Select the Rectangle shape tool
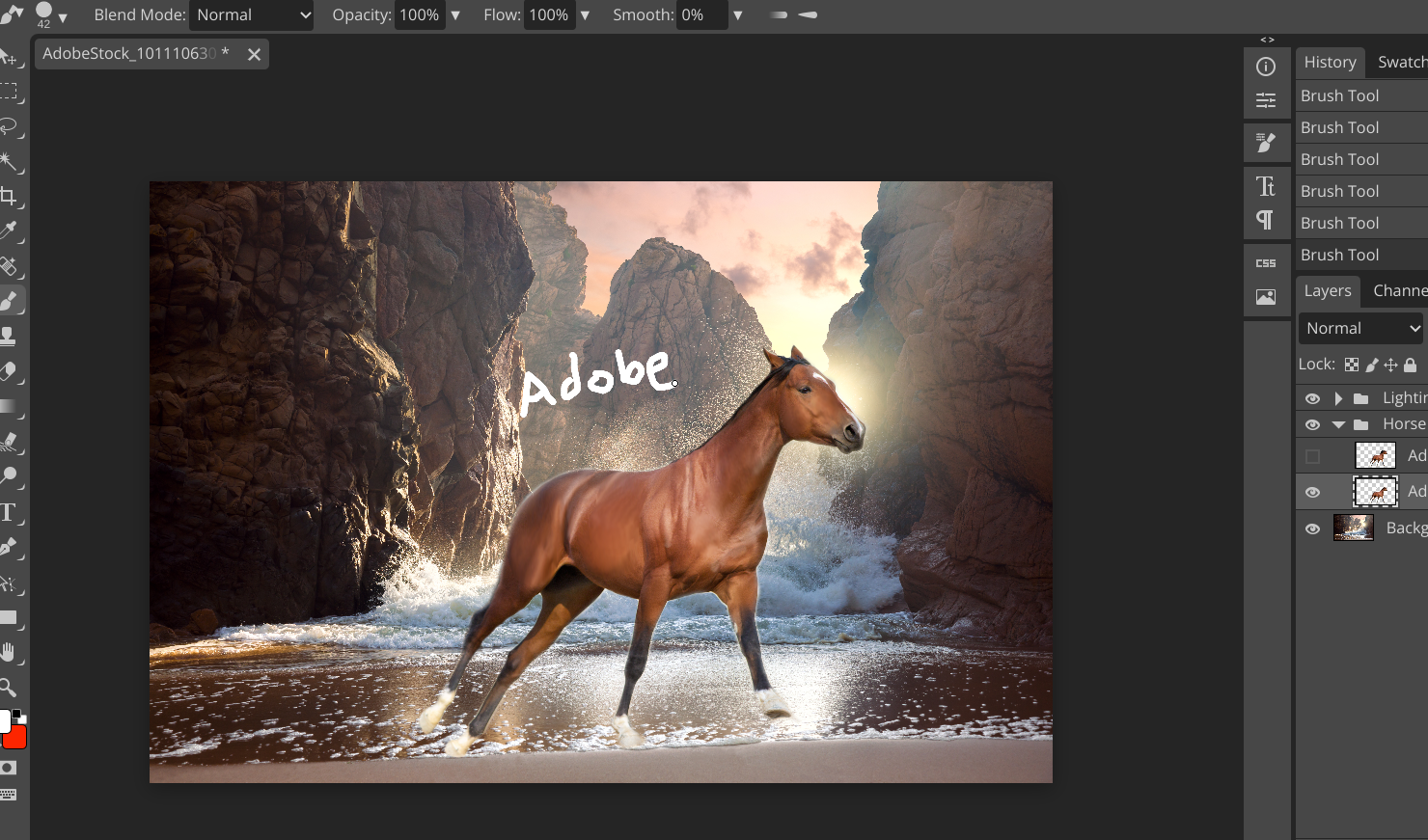The height and width of the screenshot is (840, 1428). 10,617
